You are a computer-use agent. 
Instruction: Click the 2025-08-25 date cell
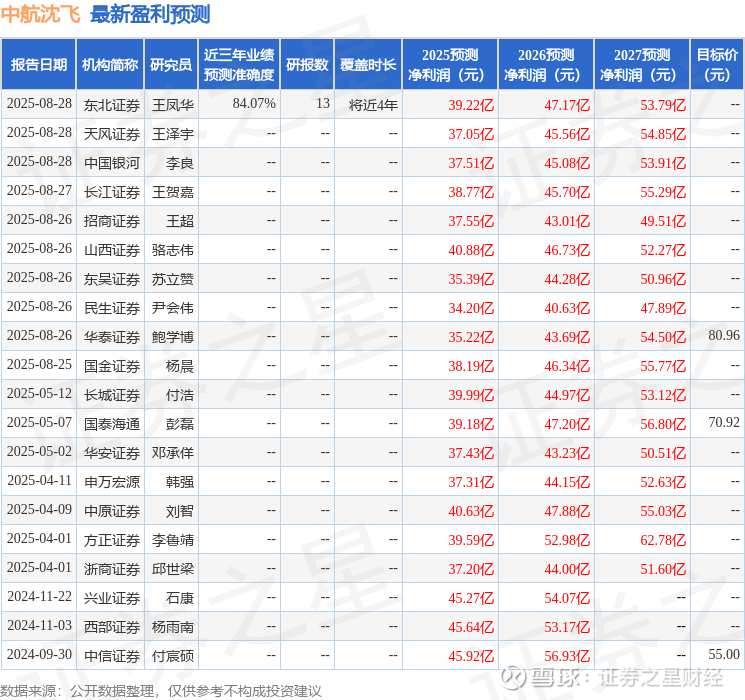(39, 364)
